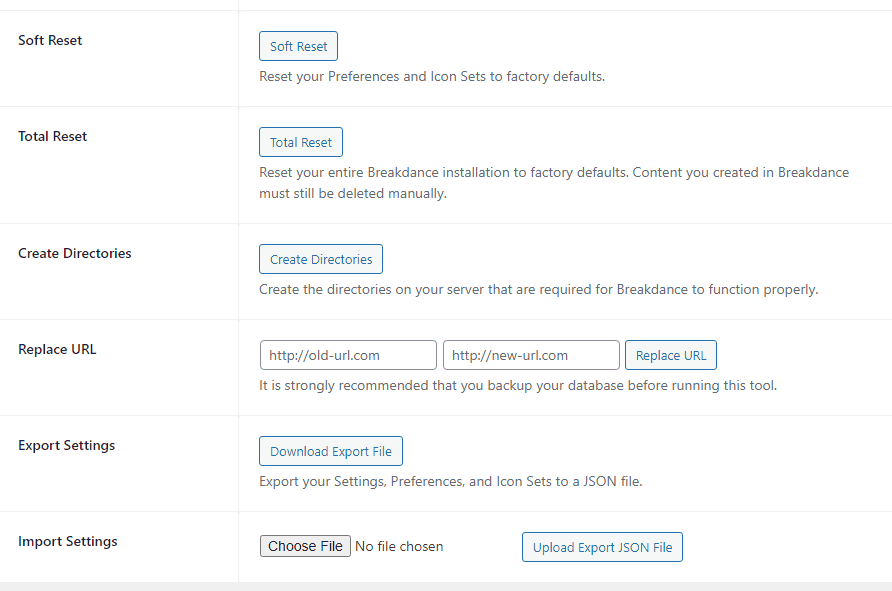Screen dimensions: 892x591
Task: Click the Create Directories row heading label
Action: pyautogui.click(x=74, y=253)
